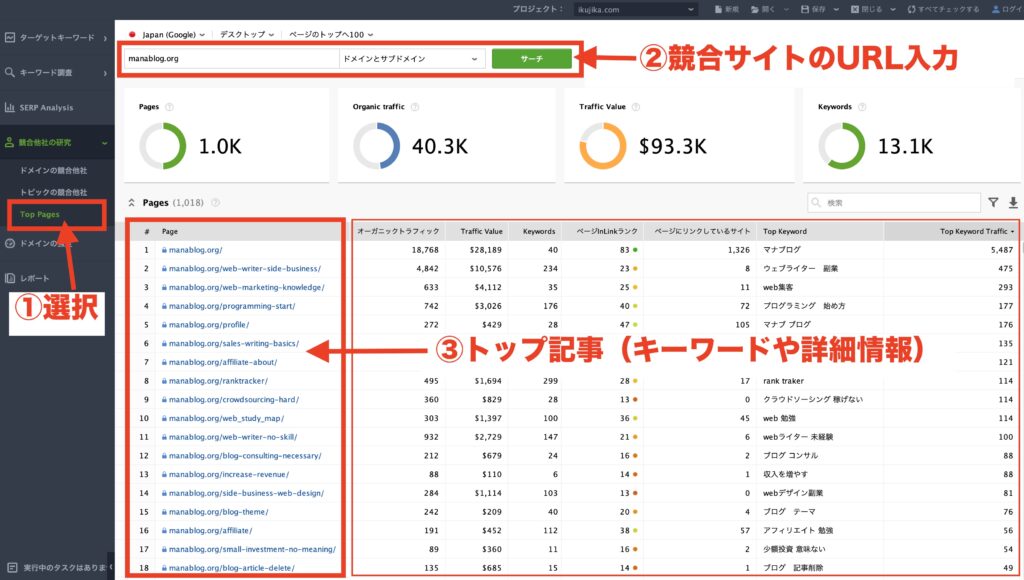Open the デスクトップ device dropdown
Screen dimensions: 1024x580
pyautogui.click(x=246, y=35)
